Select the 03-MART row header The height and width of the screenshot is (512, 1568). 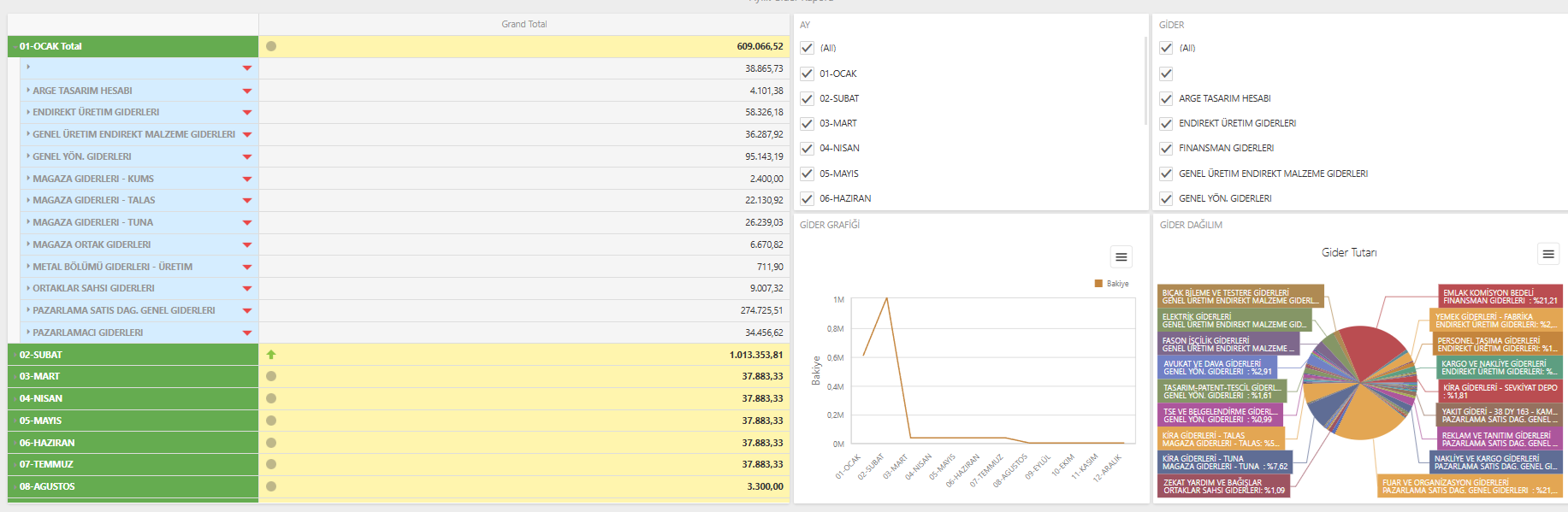point(133,376)
